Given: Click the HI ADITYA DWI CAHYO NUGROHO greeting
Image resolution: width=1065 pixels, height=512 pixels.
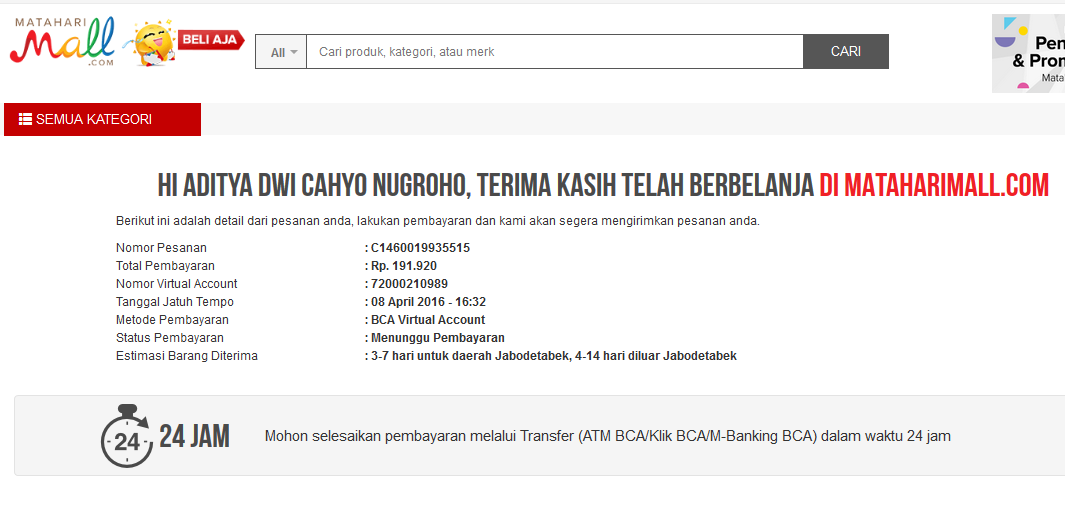Looking at the screenshot, I should [314, 185].
